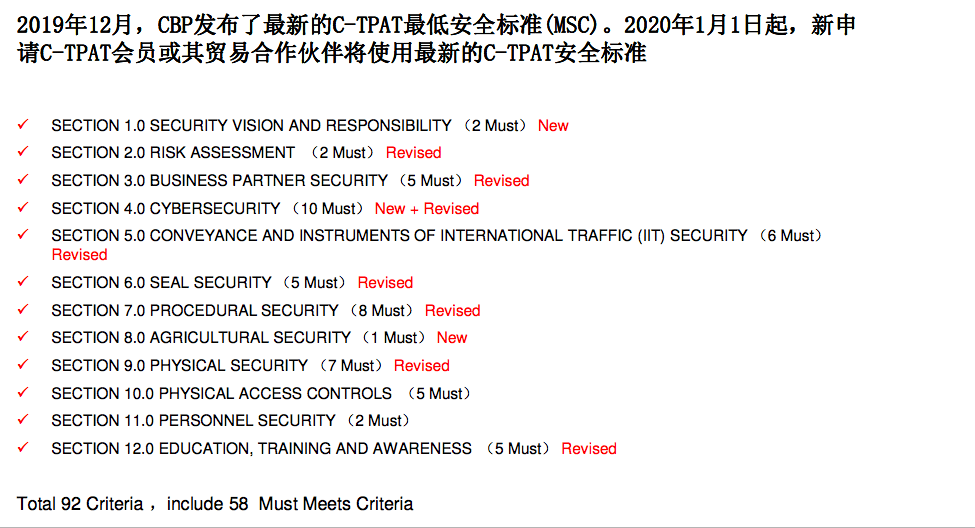Click the checkmark next to Agricultural Security

tap(23, 337)
